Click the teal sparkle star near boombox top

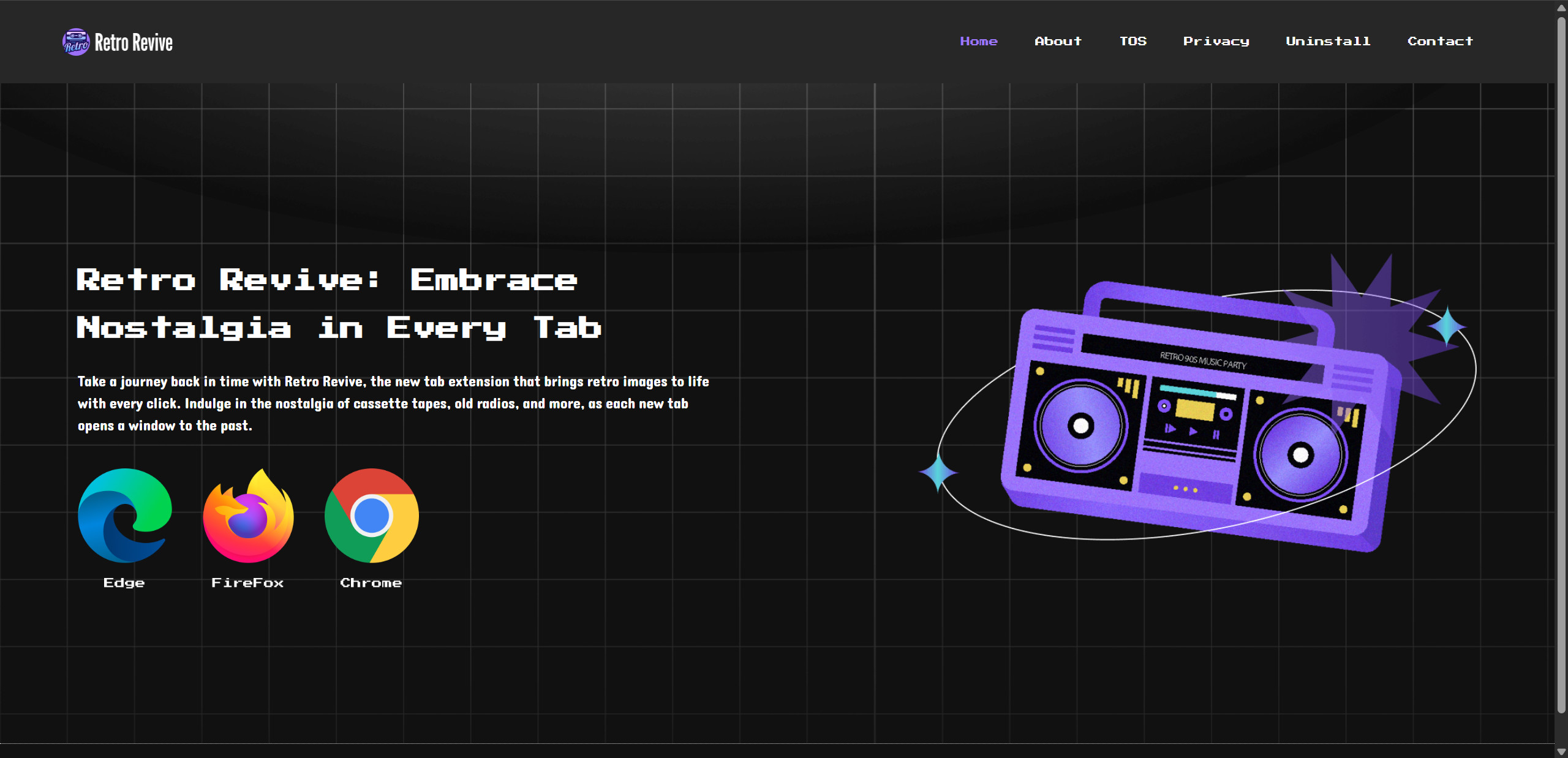[x=1447, y=326]
